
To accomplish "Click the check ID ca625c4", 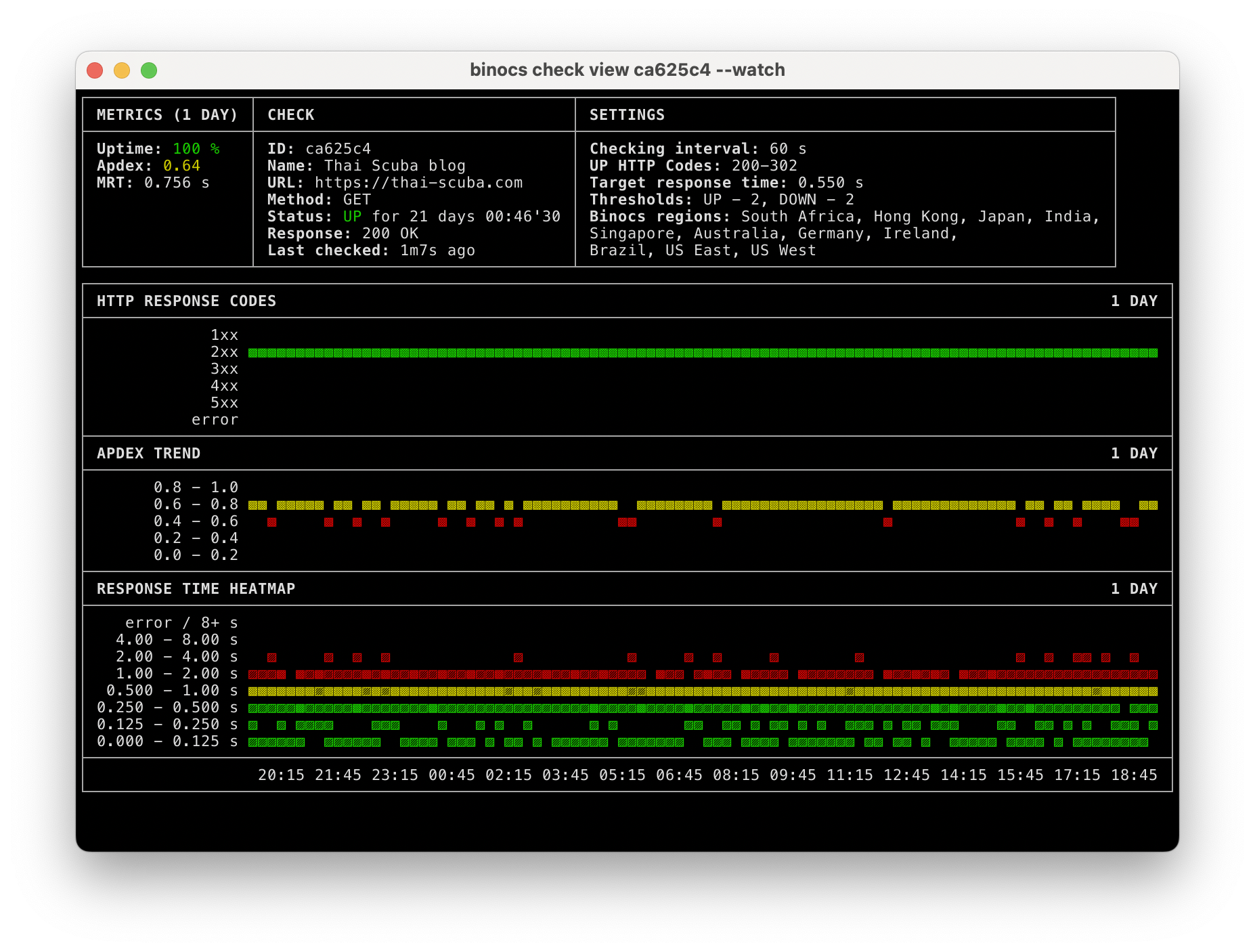I will click(x=338, y=149).
